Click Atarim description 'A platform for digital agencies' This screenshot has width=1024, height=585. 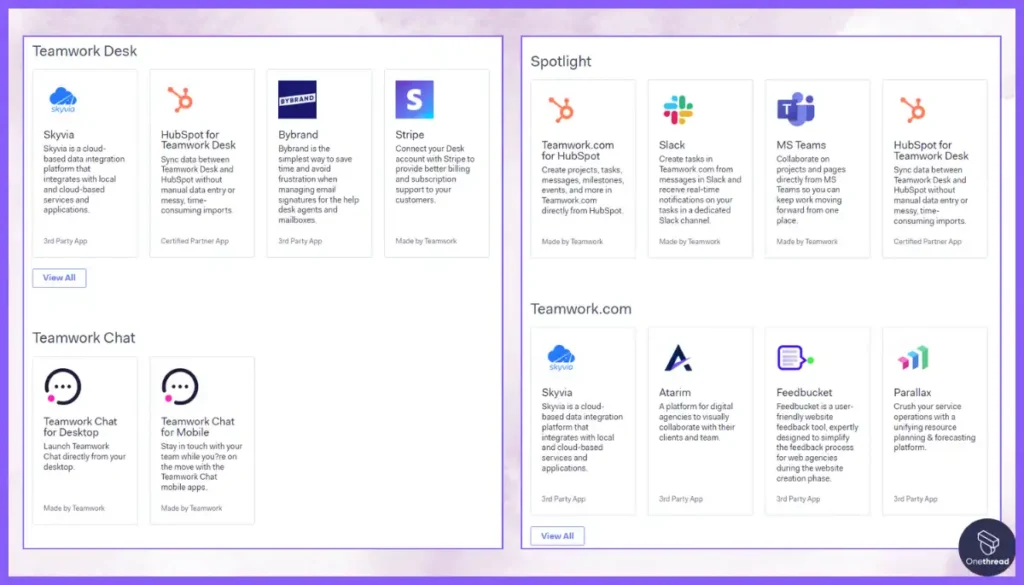tap(697, 422)
